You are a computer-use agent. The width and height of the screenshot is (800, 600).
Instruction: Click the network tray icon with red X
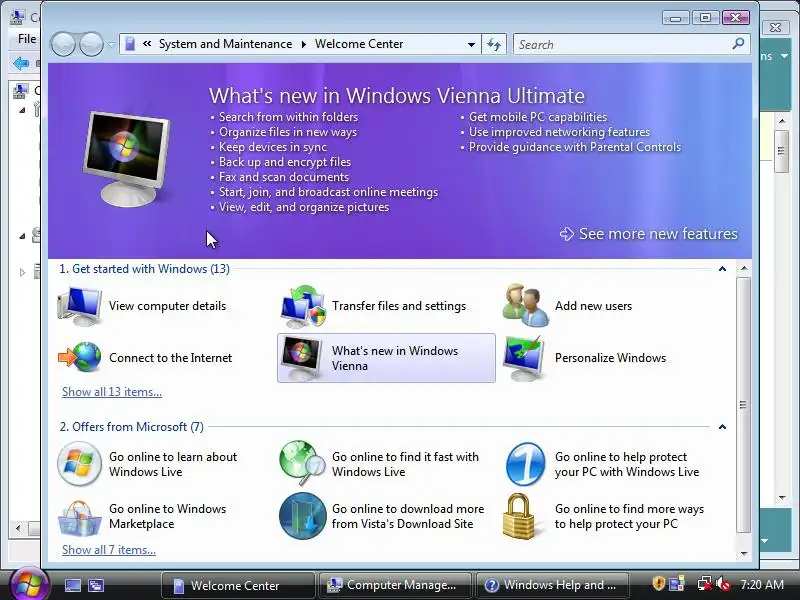point(705,584)
